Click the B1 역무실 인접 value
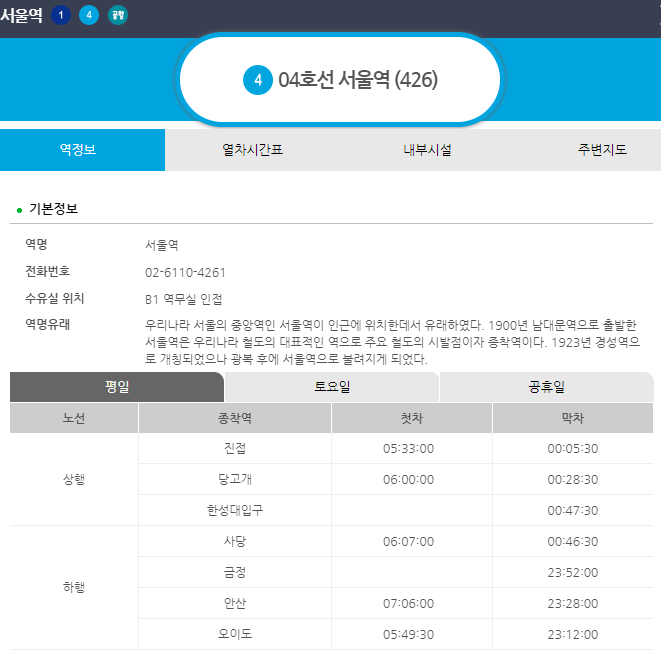The width and height of the screenshot is (662, 658). [x=184, y=299]
